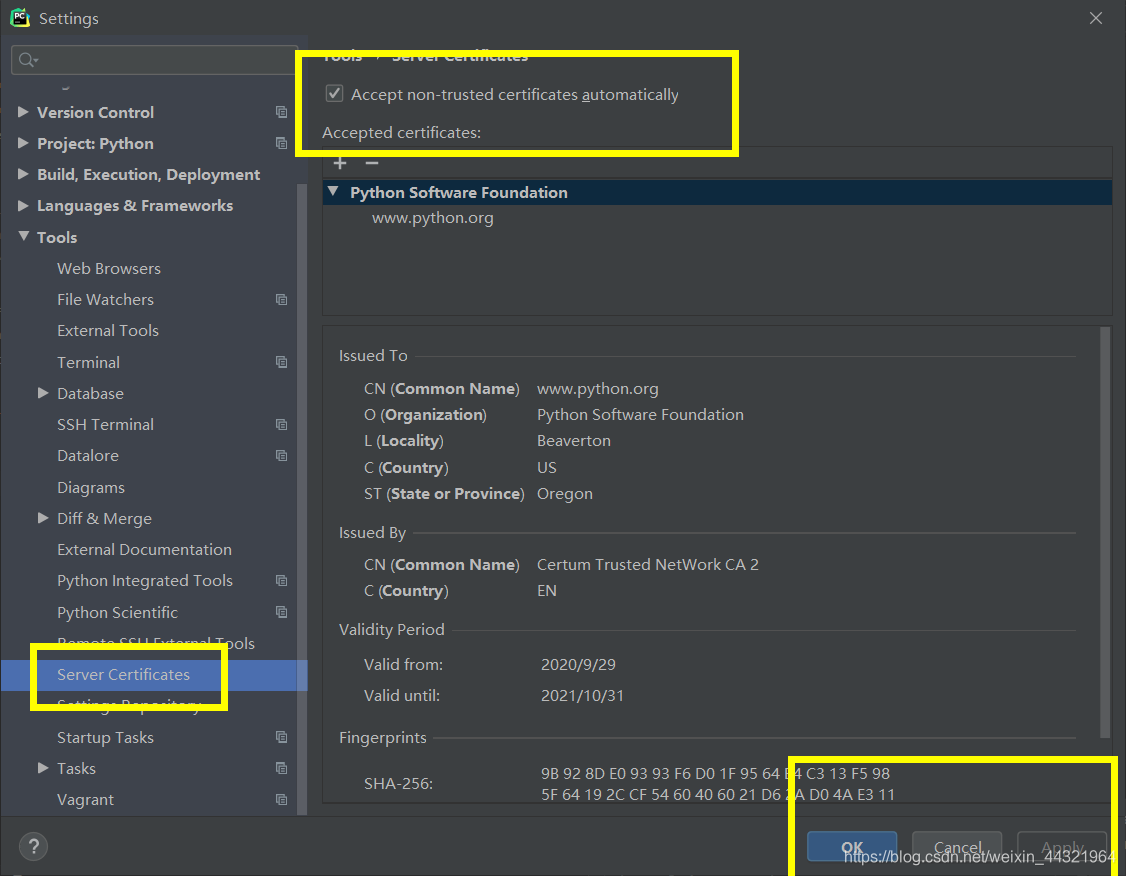
Task: Click project-level icon beside Startup Tasks
Action: click(282, 737)
